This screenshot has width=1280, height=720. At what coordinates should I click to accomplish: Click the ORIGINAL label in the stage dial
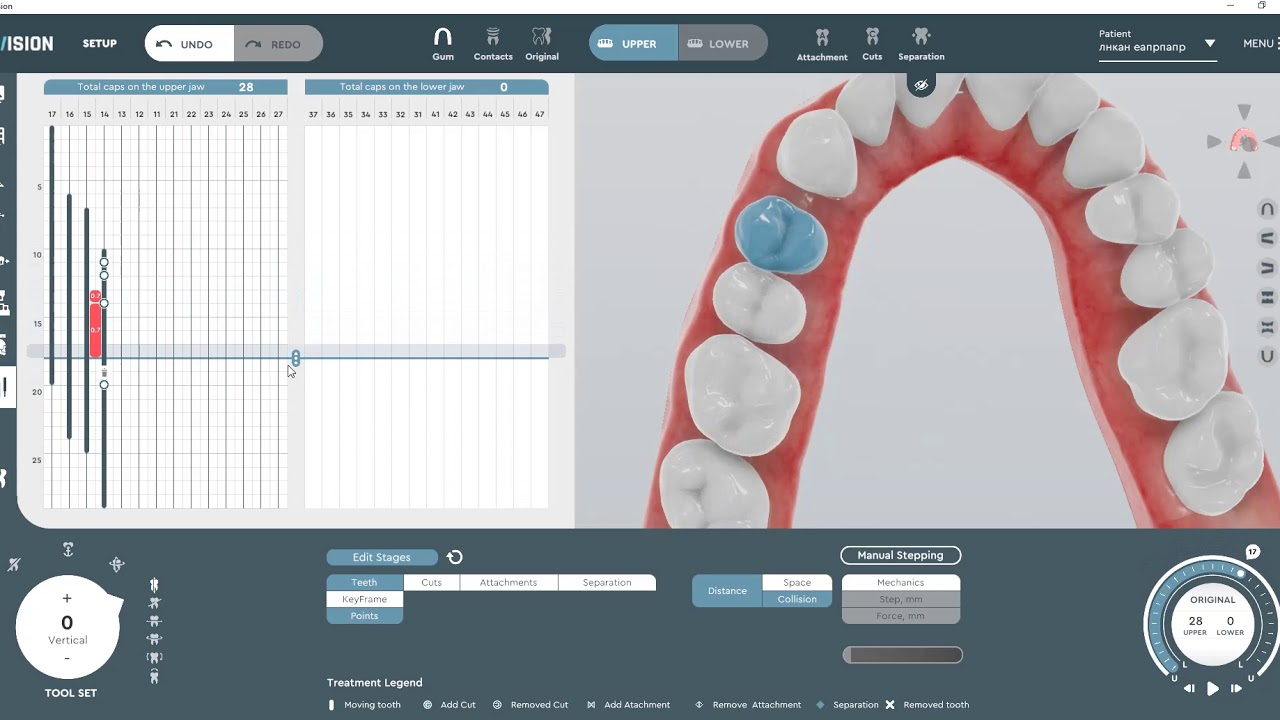coord(1213,600)
